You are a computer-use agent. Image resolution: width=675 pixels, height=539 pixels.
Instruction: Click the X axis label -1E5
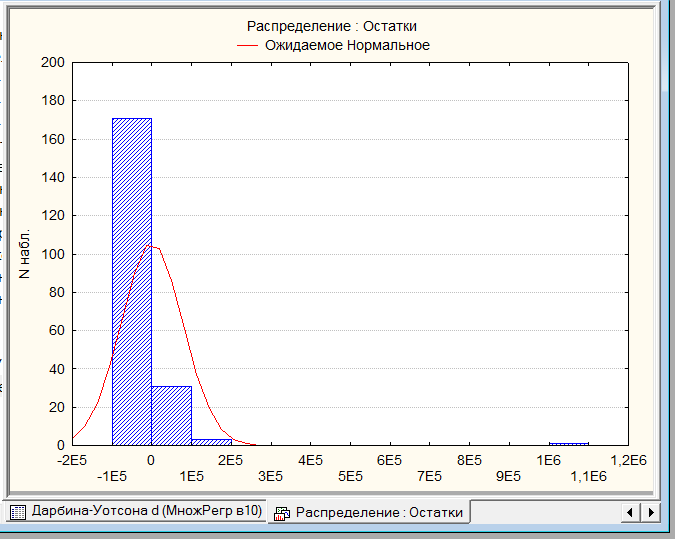coord(112,477)
